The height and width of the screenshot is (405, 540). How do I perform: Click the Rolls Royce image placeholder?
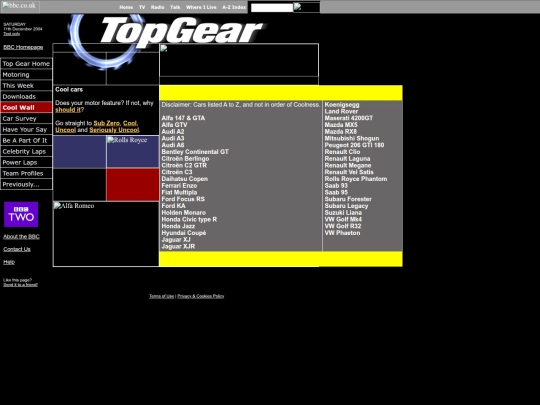coord(133,152)
